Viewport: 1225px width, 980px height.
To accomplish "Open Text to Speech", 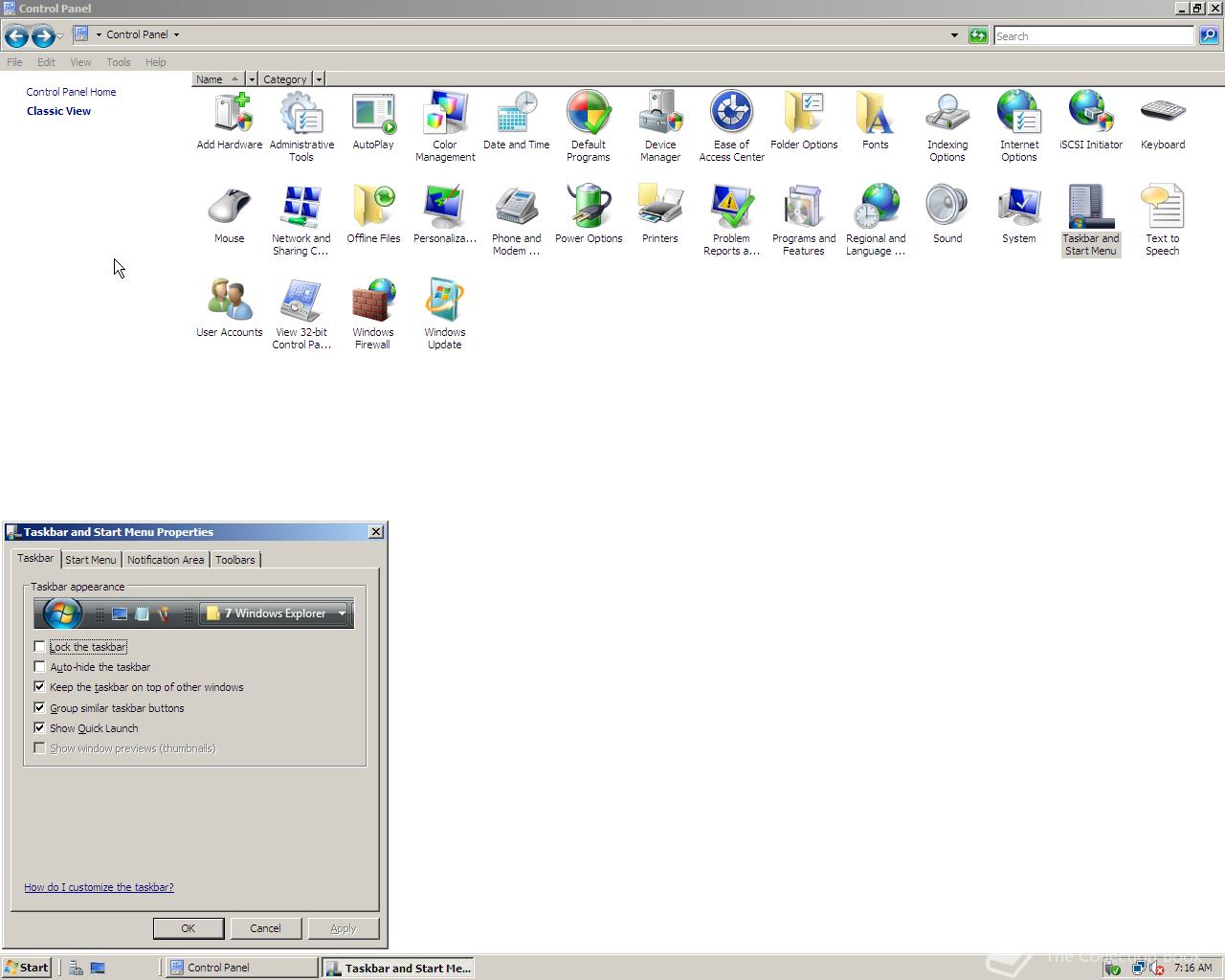I will (x=1163, y=220).
